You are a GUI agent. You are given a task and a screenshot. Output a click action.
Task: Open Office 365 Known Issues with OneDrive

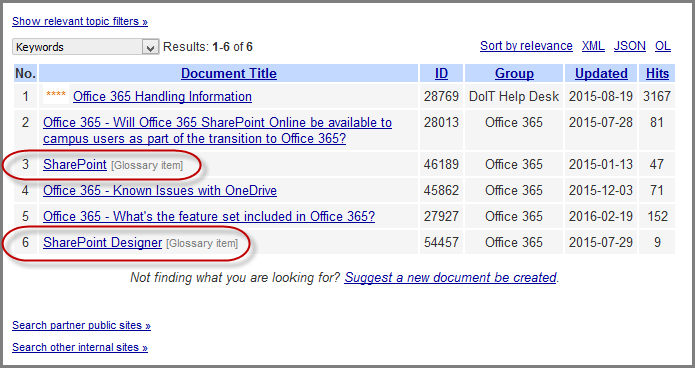coord(160,191)
